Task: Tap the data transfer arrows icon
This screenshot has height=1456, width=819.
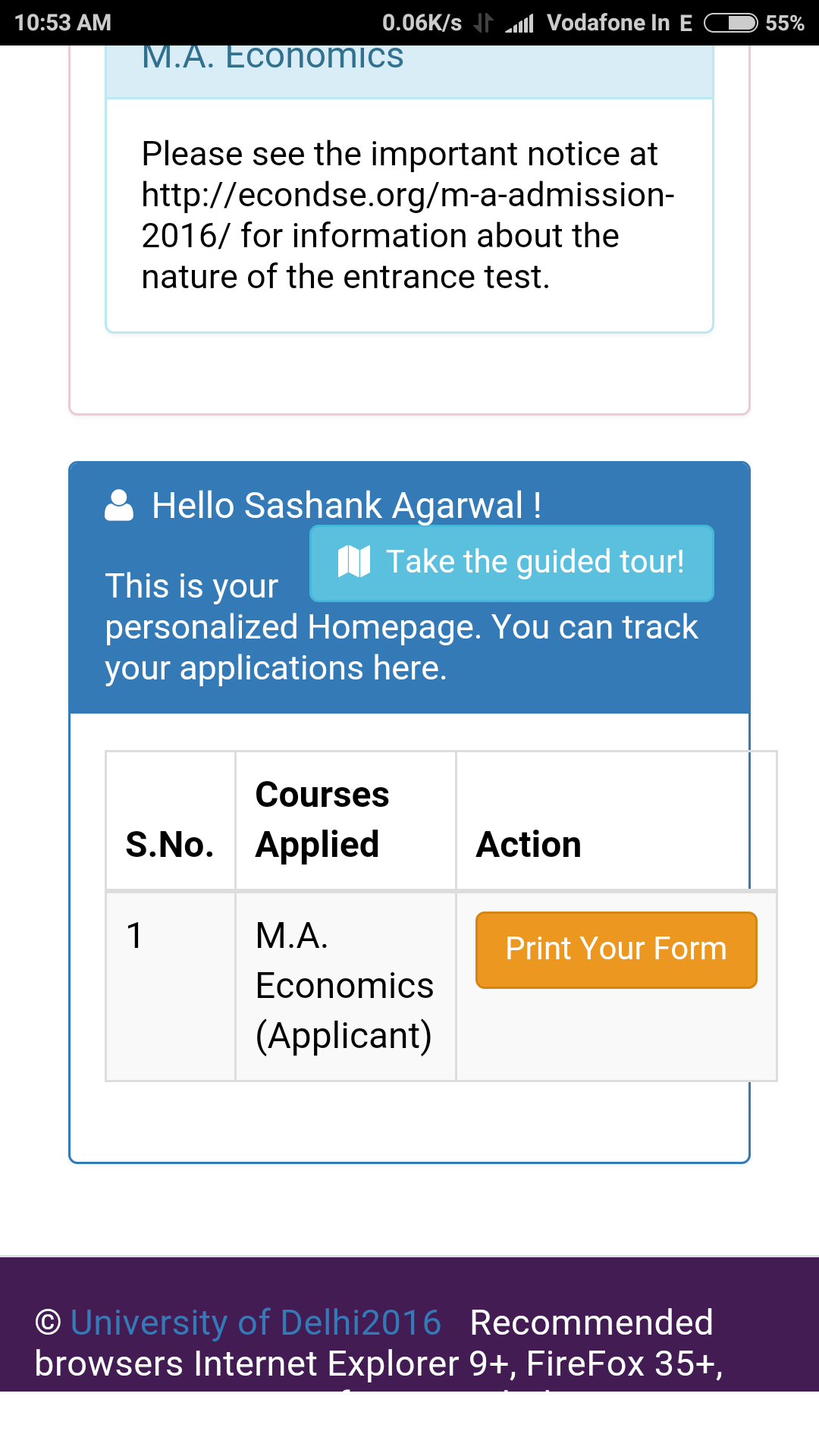Action: 483,23
